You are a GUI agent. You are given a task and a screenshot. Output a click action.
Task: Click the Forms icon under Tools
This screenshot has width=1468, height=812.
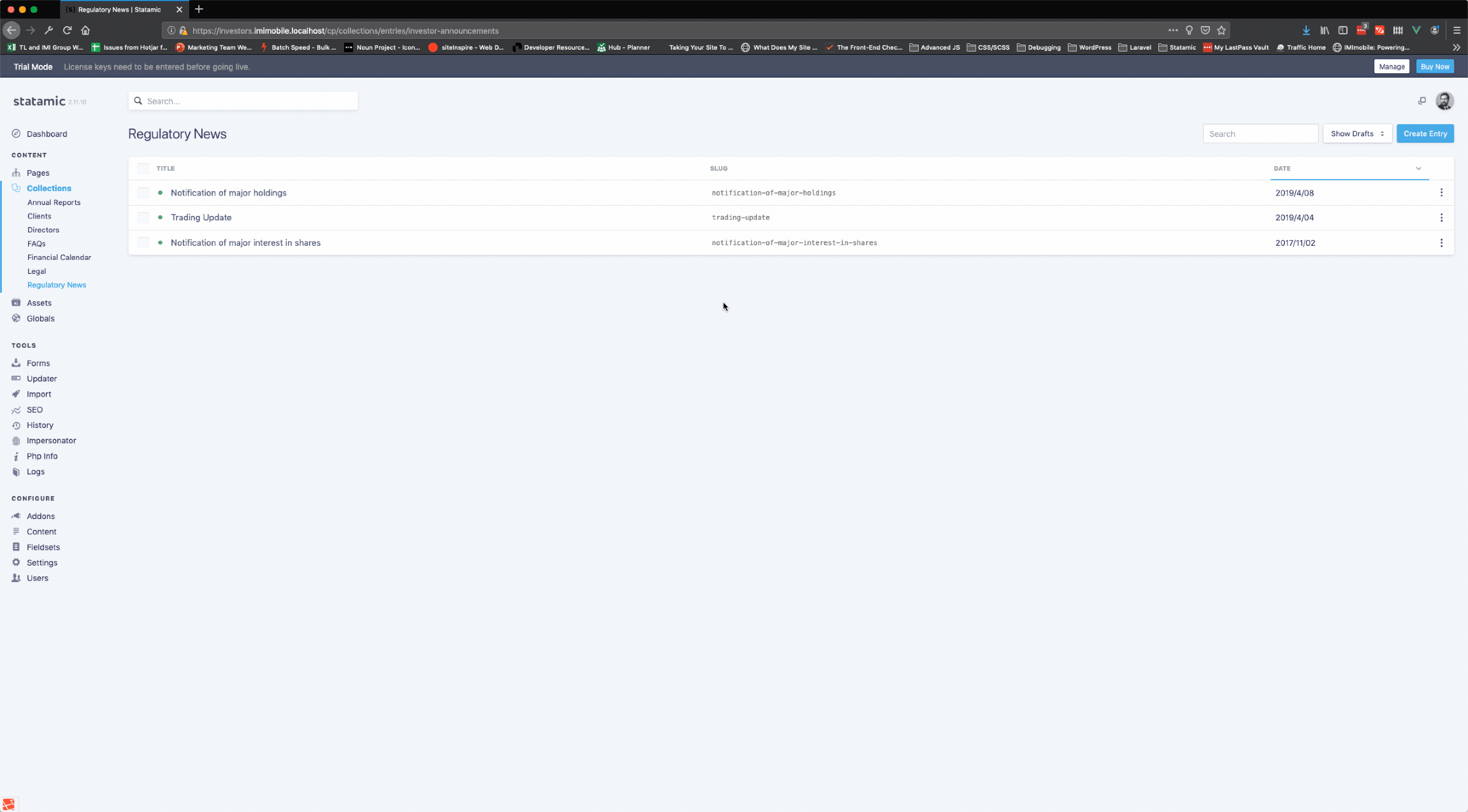tap(16, 363)
